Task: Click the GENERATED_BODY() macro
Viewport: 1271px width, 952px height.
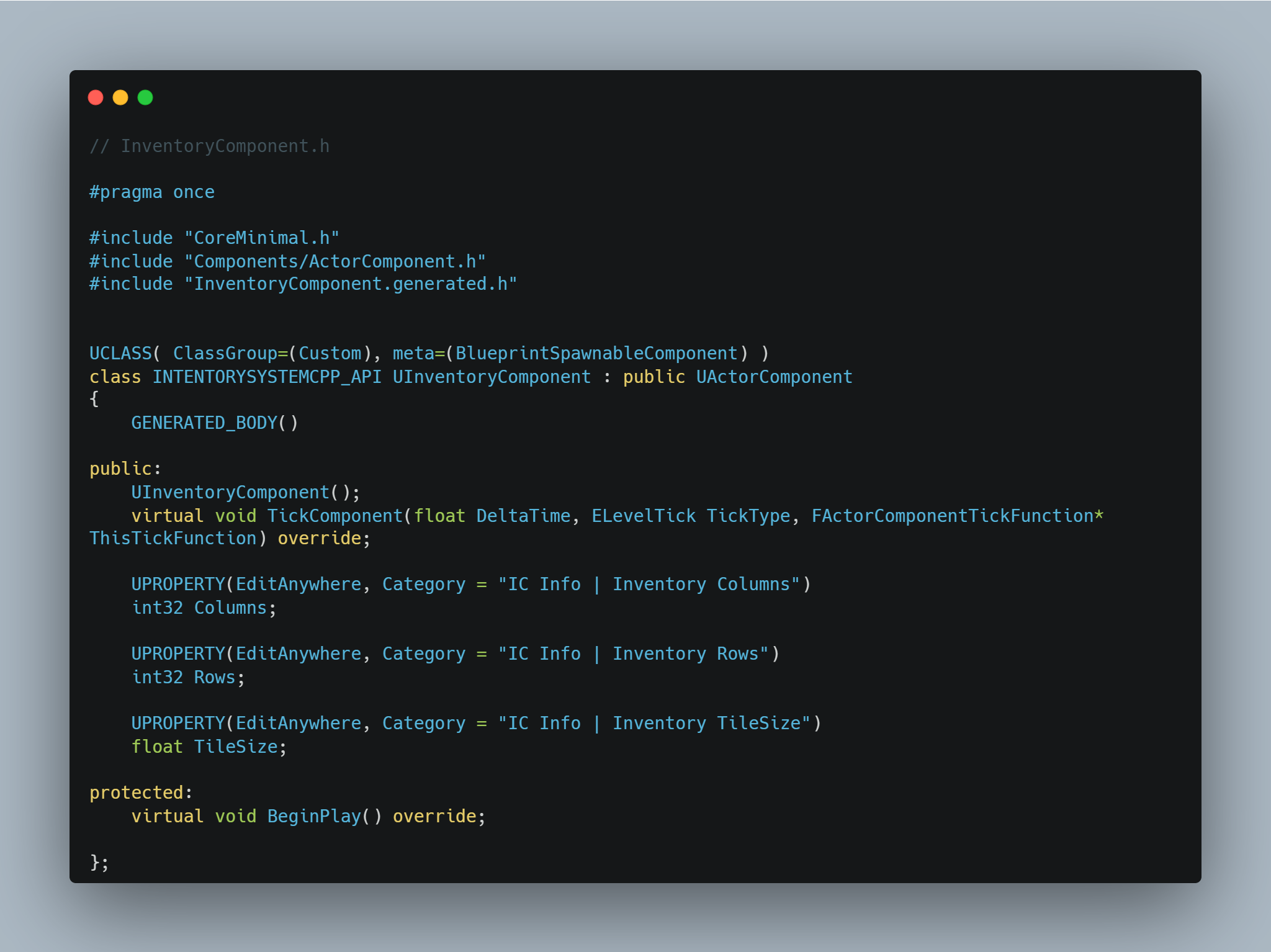Action: tap(215, 423)
